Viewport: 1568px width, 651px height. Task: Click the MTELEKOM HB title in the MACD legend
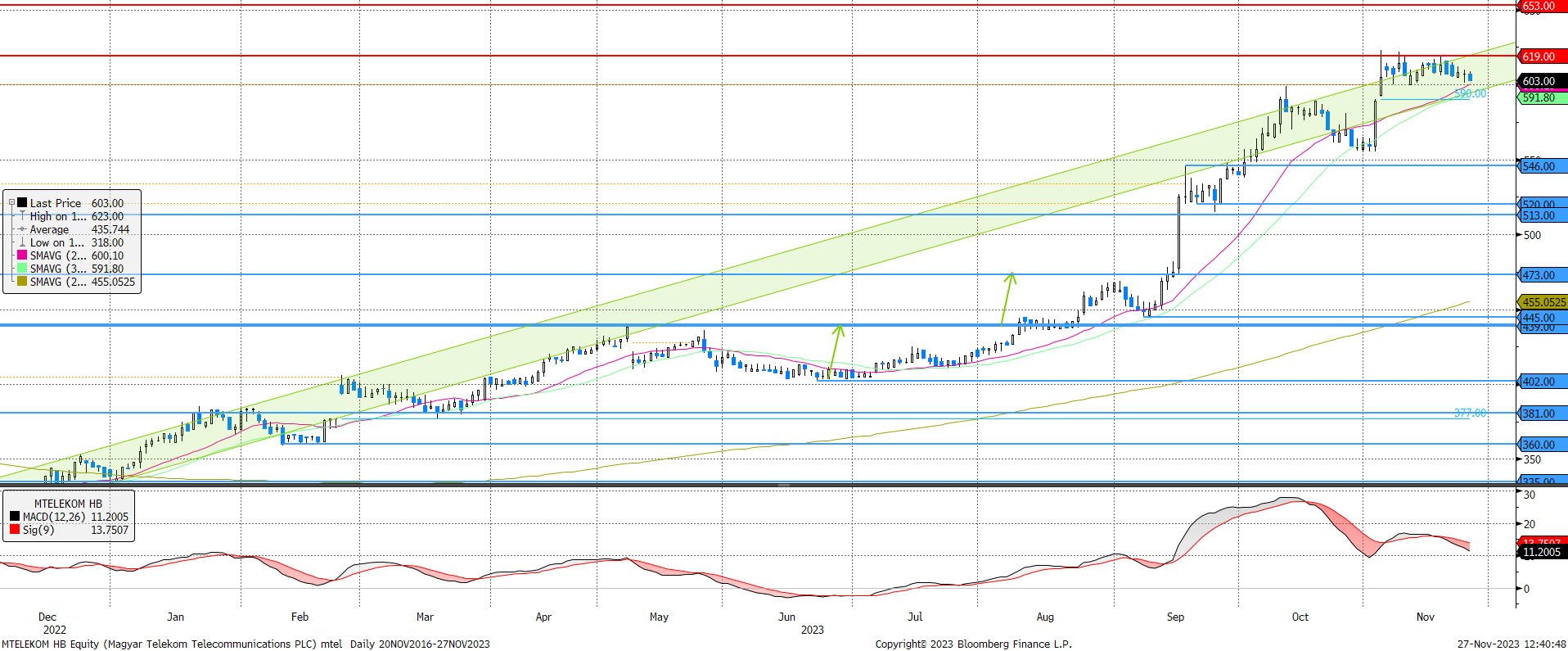(x=68, y=504)
